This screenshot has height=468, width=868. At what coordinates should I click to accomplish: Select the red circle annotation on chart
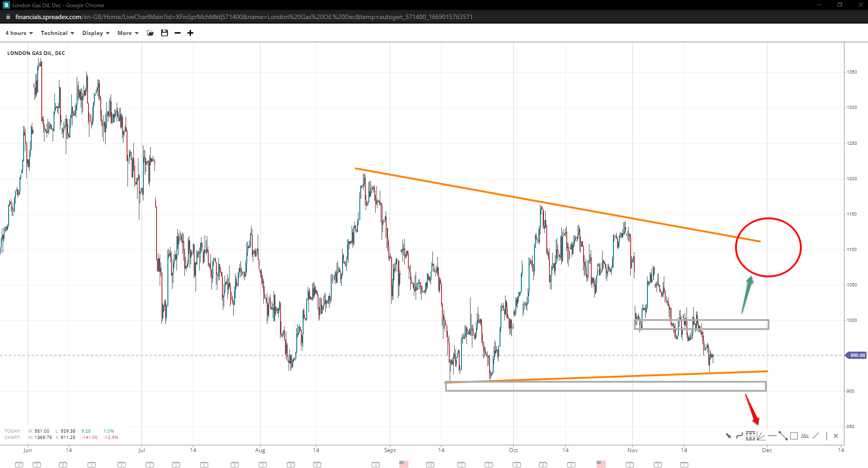coord(768,217)
